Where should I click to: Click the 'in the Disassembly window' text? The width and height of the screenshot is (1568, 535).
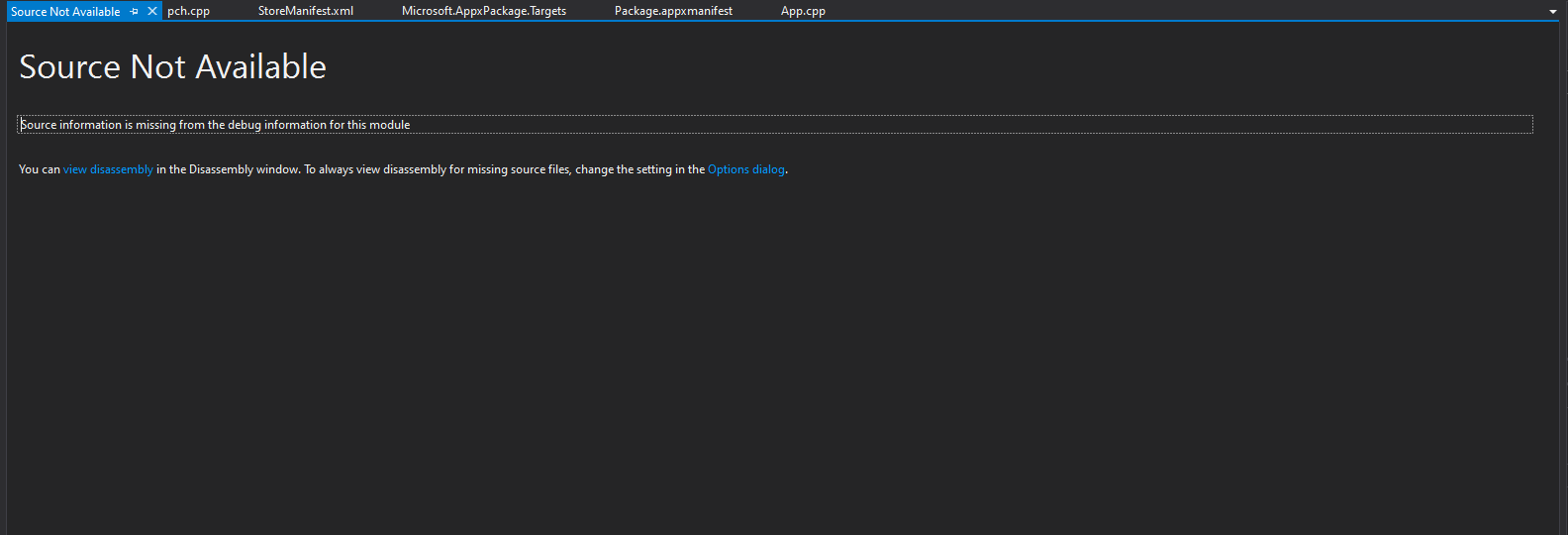(x=228, y=169)
